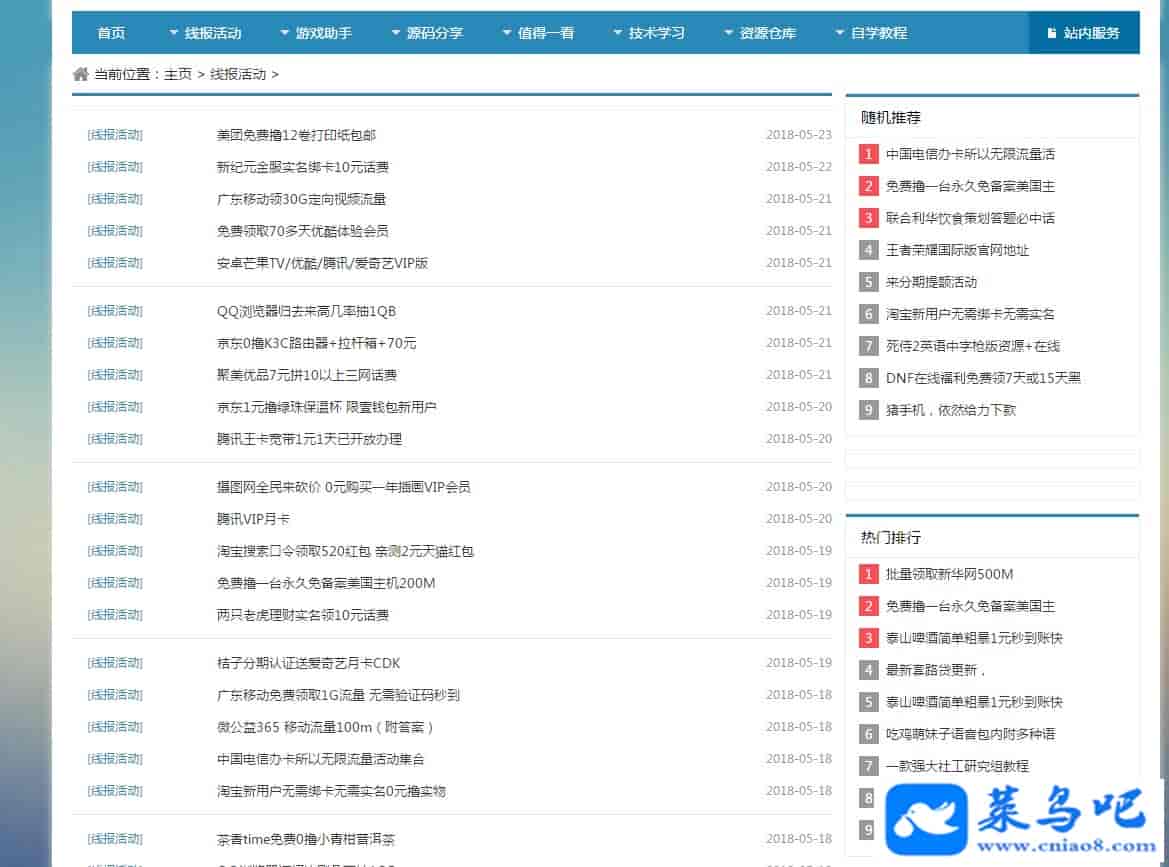The height and width of the screenshot is (867, 1169).
Task: Click 线报活动 in the breadcrumb
Action: coord(238,74)
